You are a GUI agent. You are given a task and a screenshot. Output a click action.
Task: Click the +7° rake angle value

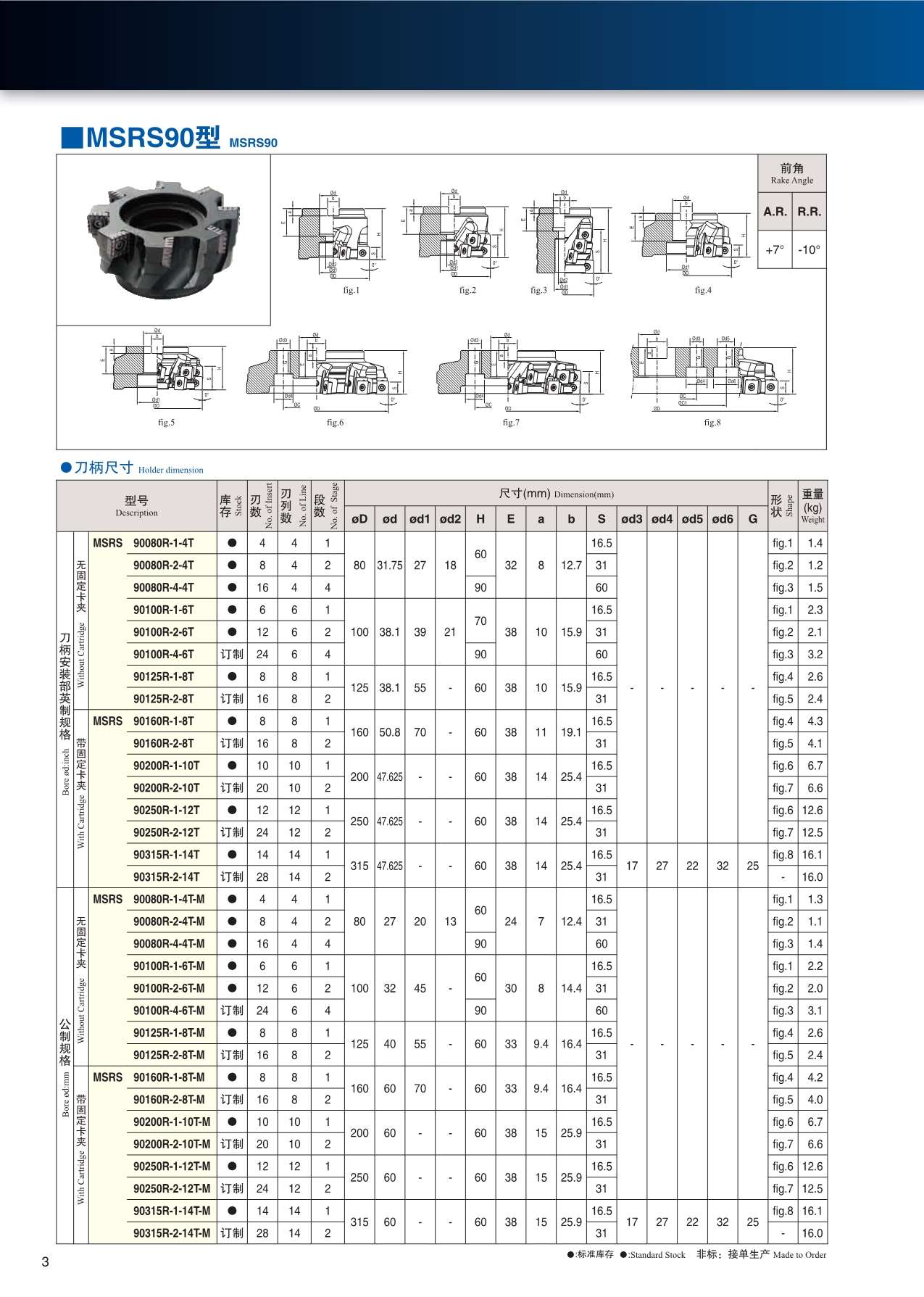point(775,249)
